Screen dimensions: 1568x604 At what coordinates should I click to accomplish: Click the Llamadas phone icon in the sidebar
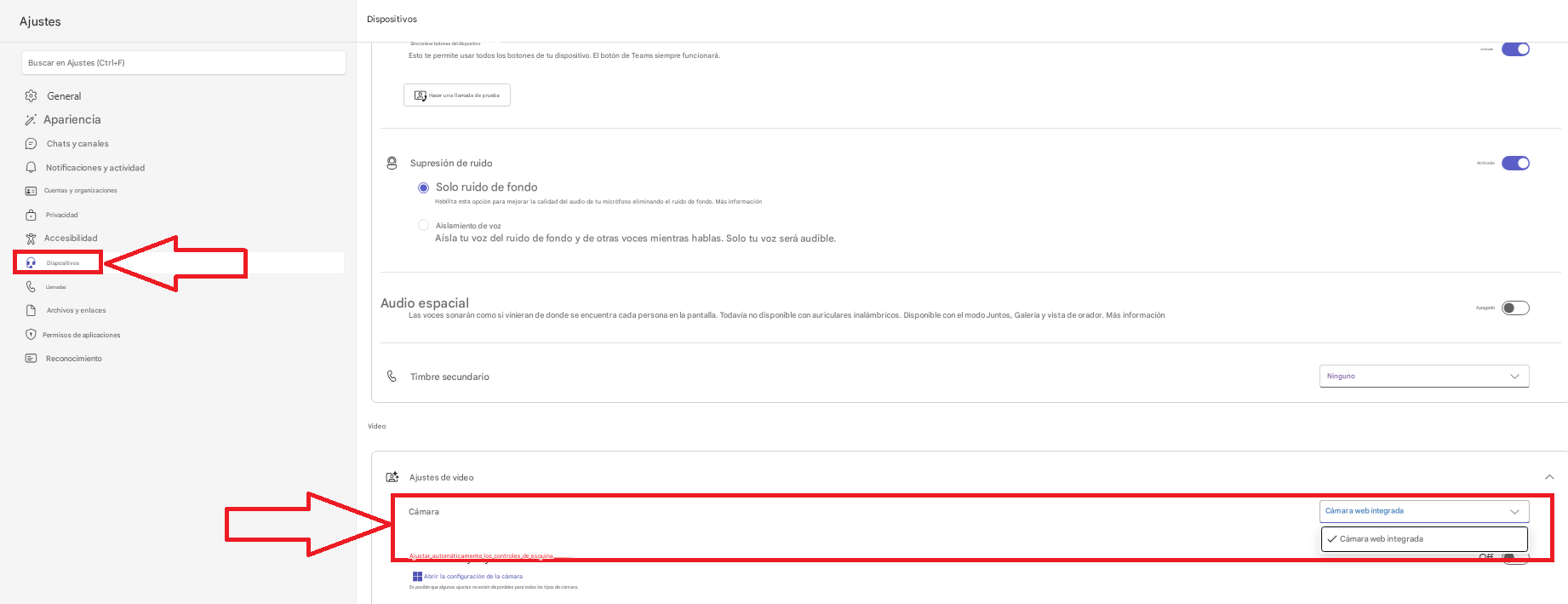click(x=31, y=287)
